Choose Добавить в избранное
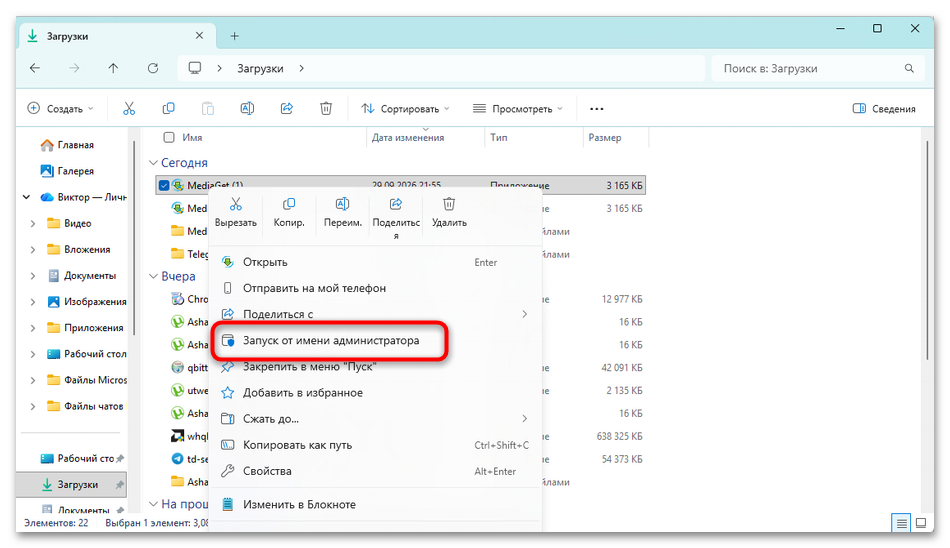The height and width of the screenshot is (548, 950). pyautogui.click(x=374, y=393)
